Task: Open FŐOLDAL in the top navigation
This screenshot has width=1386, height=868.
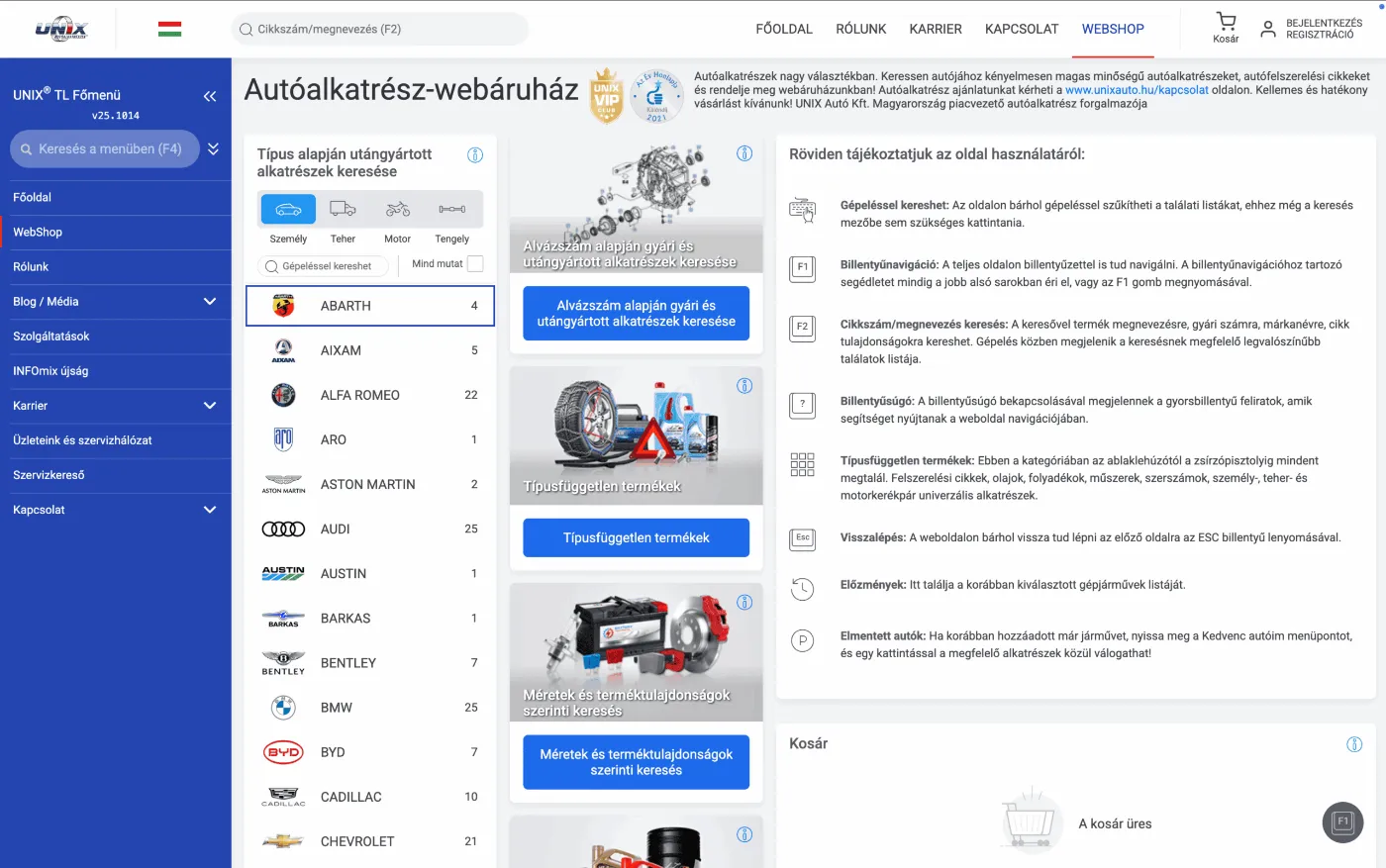Action: [784, 29]
